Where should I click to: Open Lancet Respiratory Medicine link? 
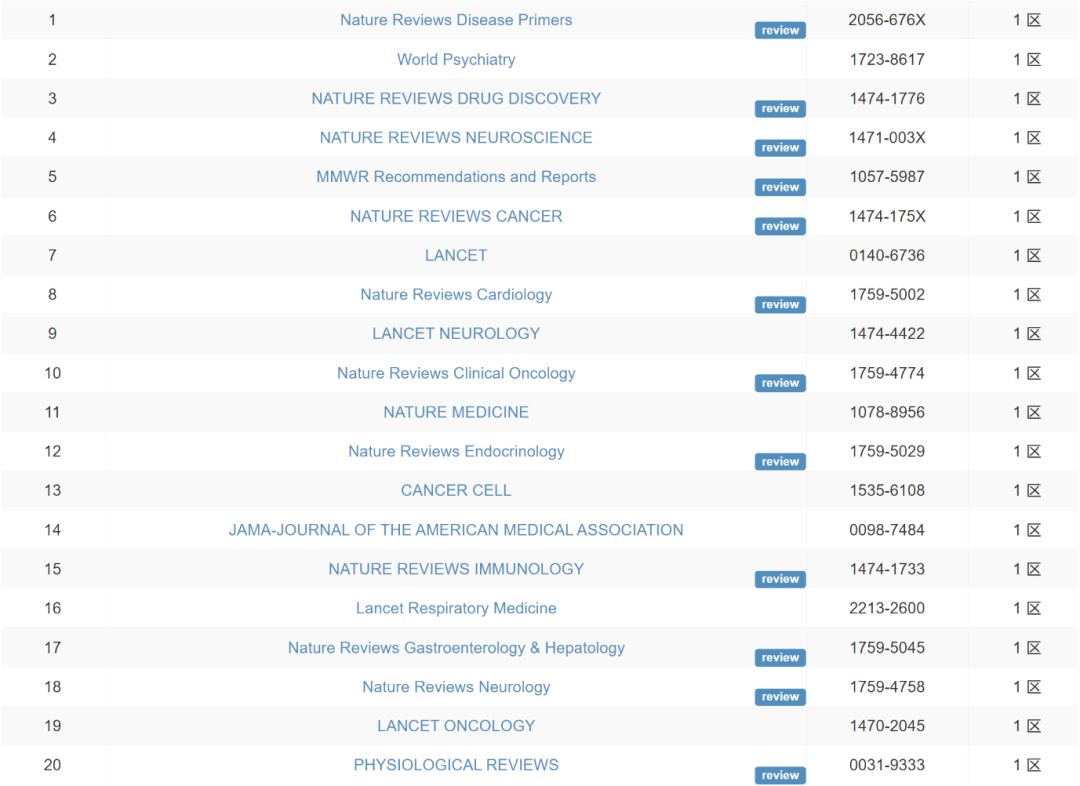pos(456,608)
